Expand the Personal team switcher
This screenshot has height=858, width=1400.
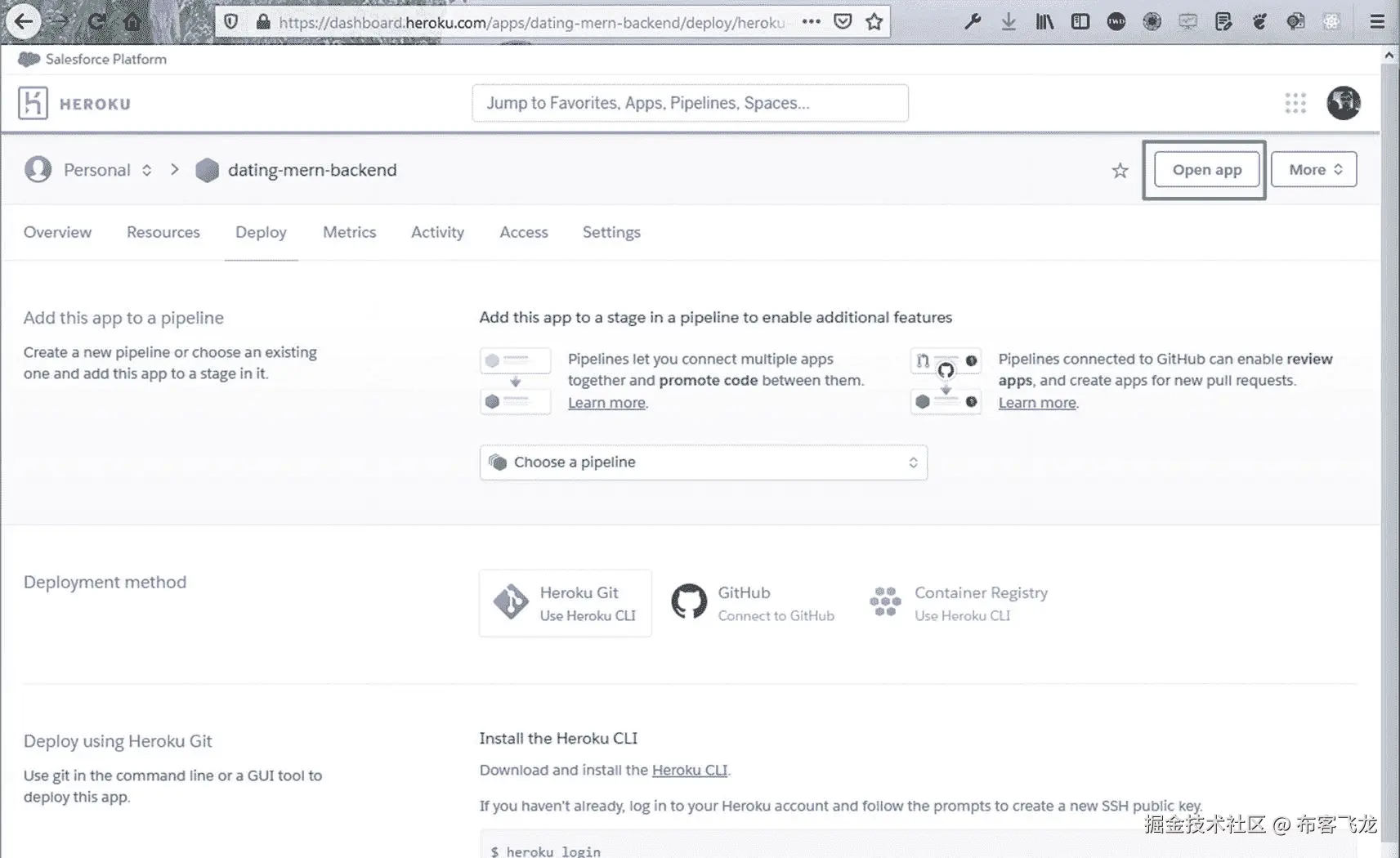(146, 170)
